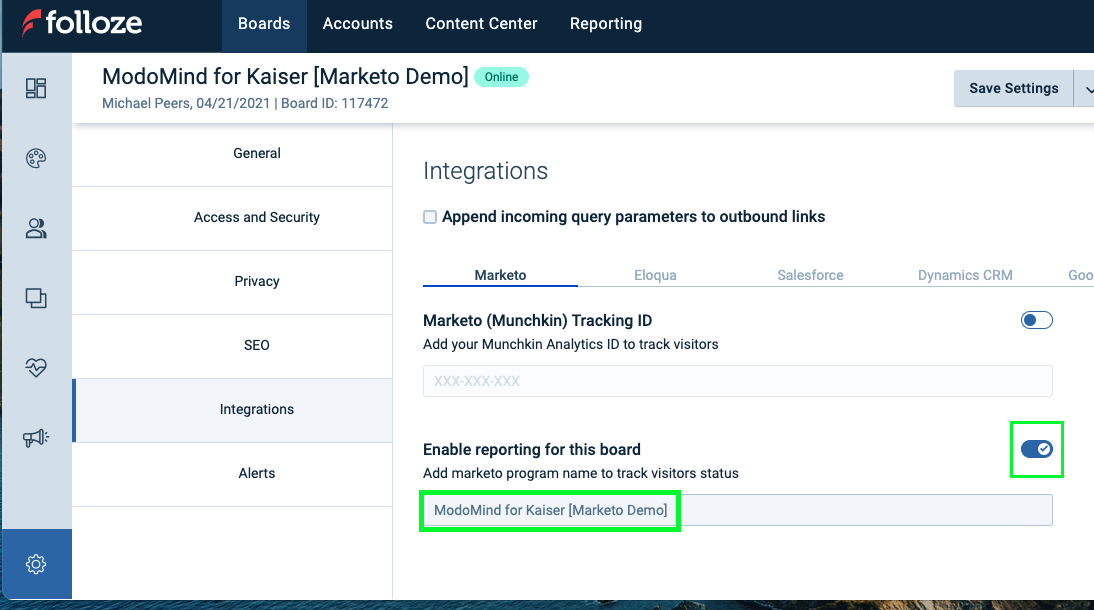Click the Board ID 117472 text

[335, 103]
